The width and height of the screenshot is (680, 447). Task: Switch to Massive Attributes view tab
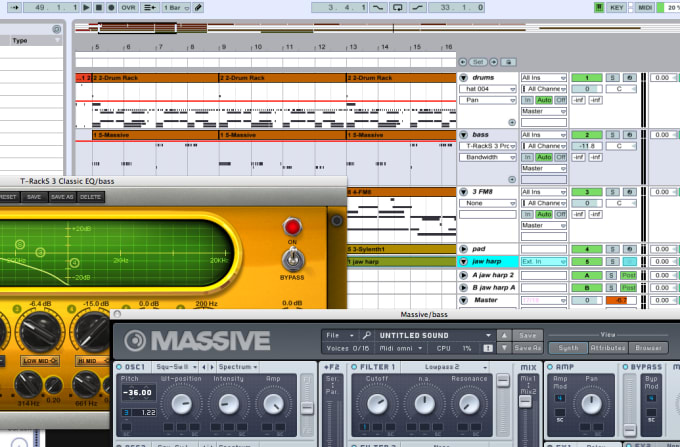tap(608, 348)
